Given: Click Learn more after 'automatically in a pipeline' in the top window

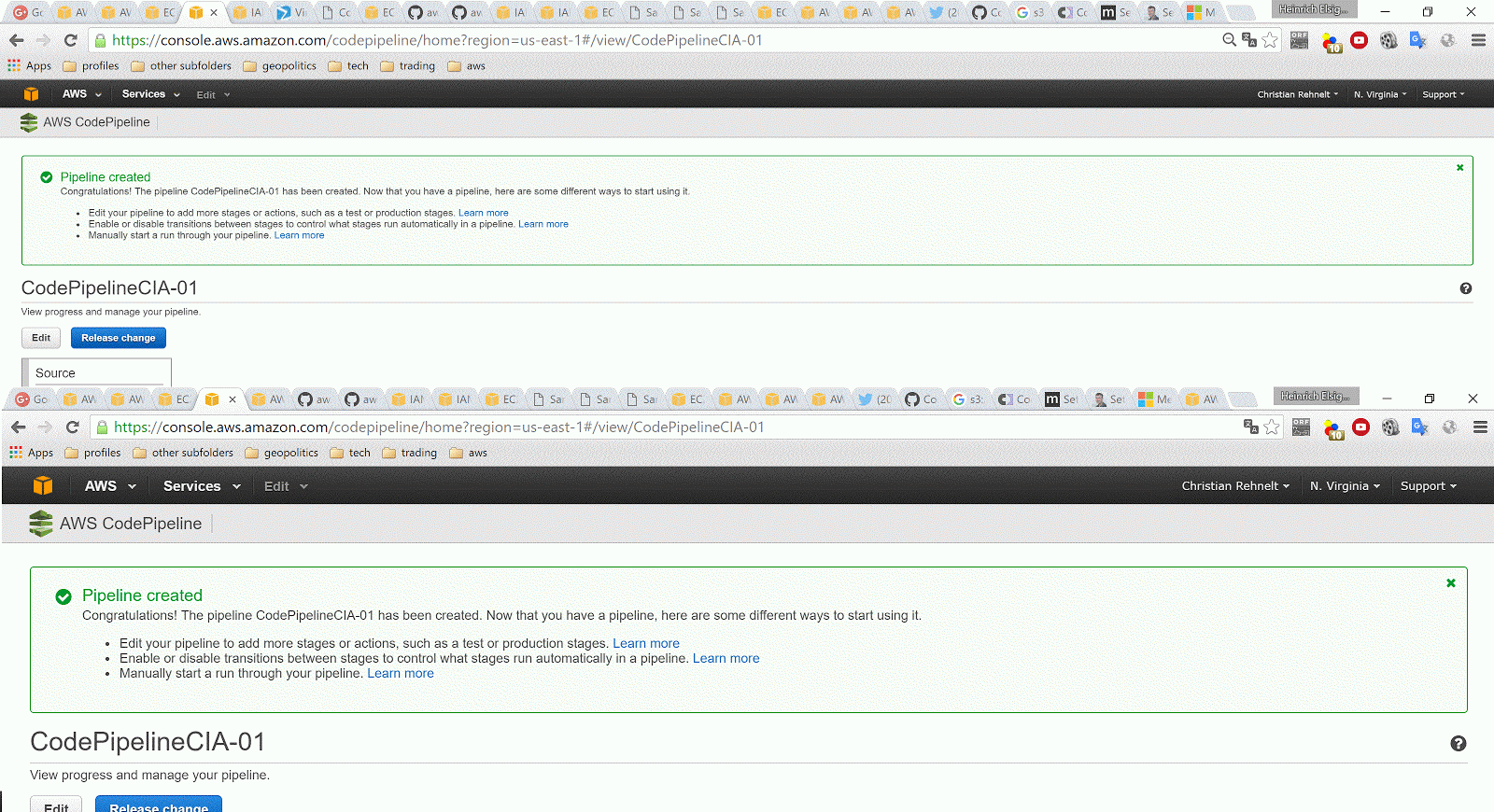Looking at the screenshot, I should (x=543, y=224).
